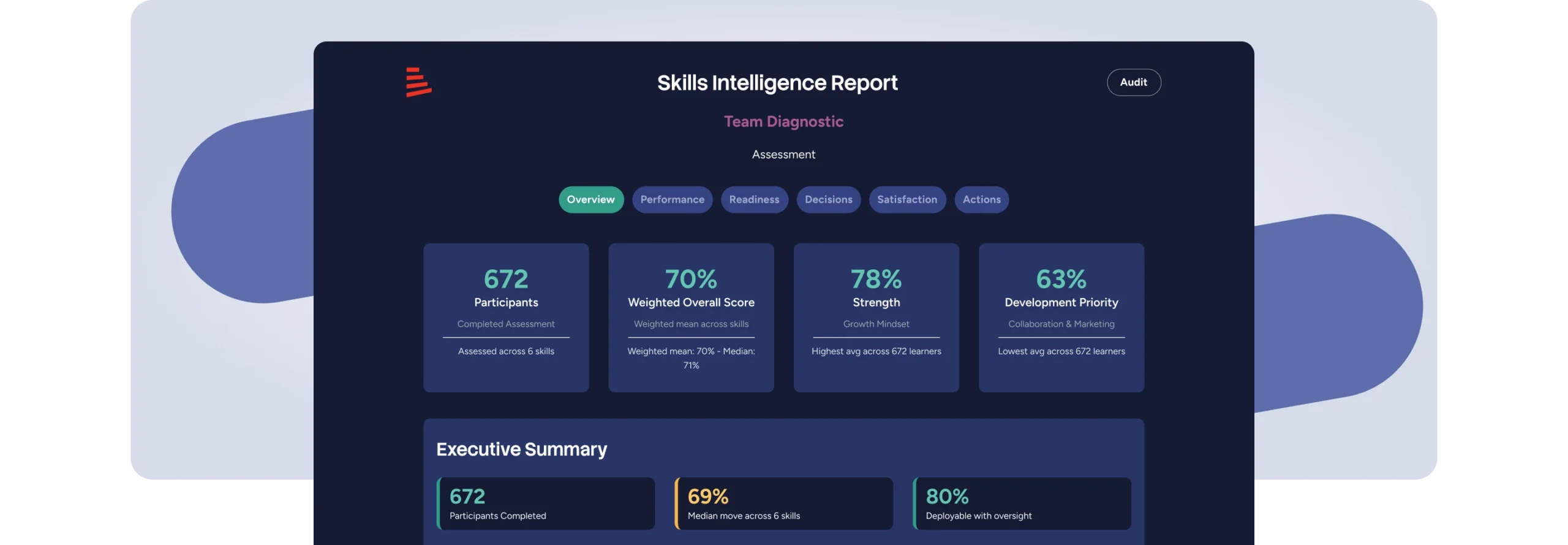Click the 63% Development Priority card

[x=1061, y=318]
